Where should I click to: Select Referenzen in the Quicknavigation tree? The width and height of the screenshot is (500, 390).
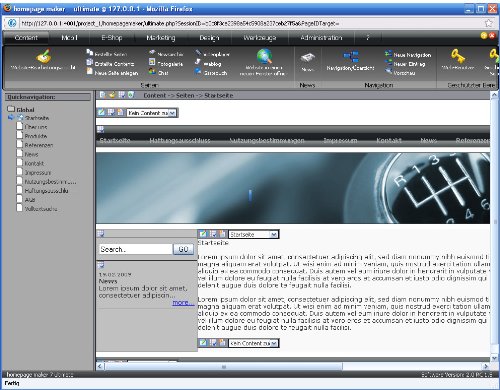39,145
